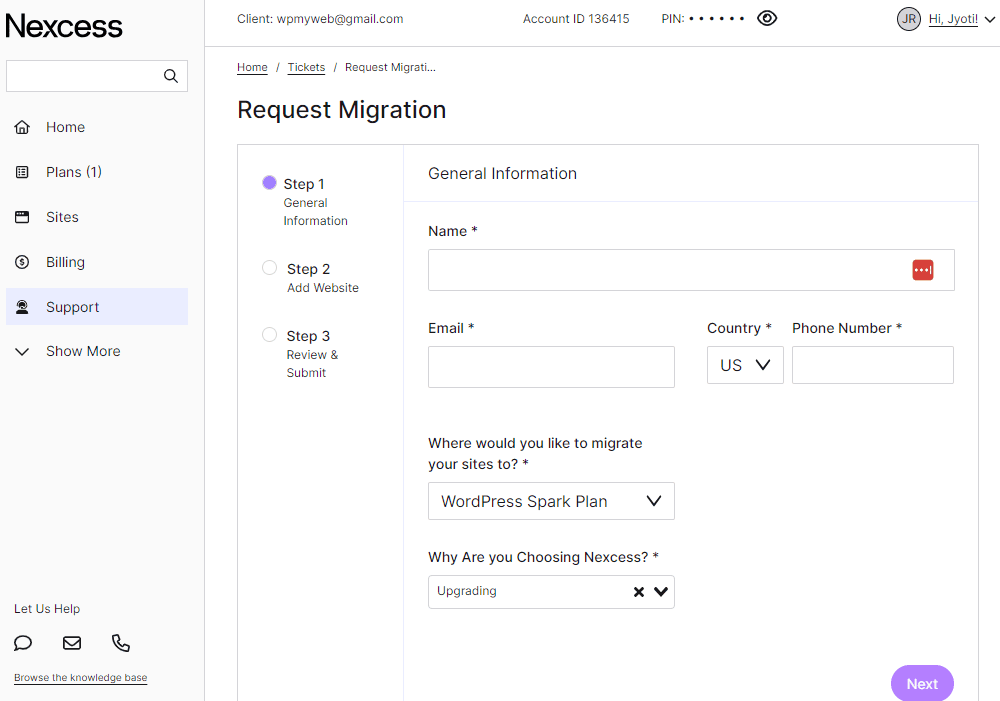Reveal the hidden PIN with the eye toggle

click(x=767, y=18)
